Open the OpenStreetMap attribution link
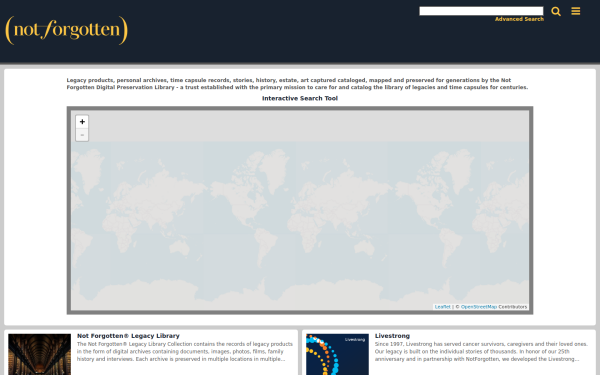 coord(479,307)
